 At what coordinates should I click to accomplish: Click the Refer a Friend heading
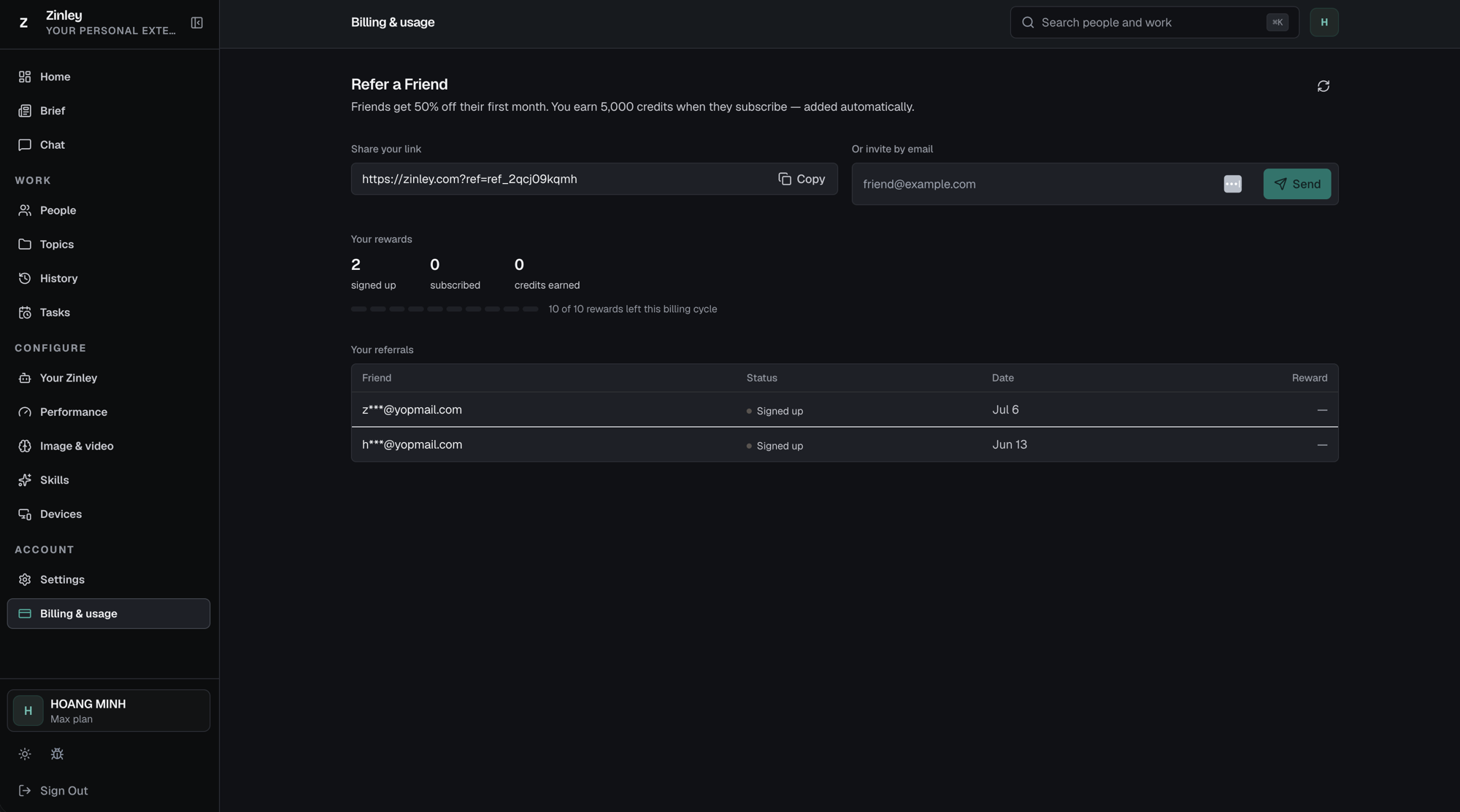click(x=399, y=85)
